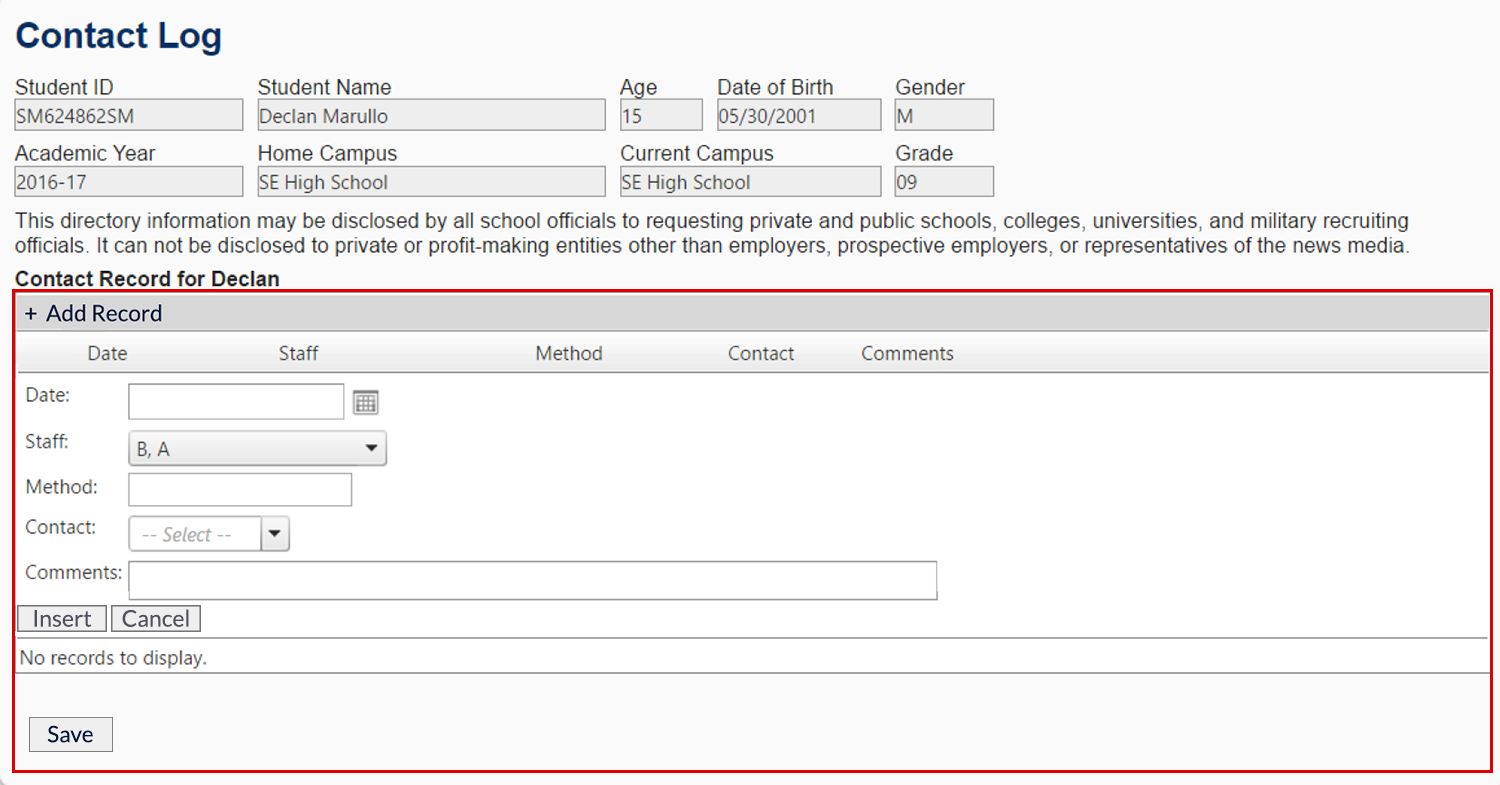Click into the Date input field
This screenshot has width=1500, height=785.
[236, 402]
